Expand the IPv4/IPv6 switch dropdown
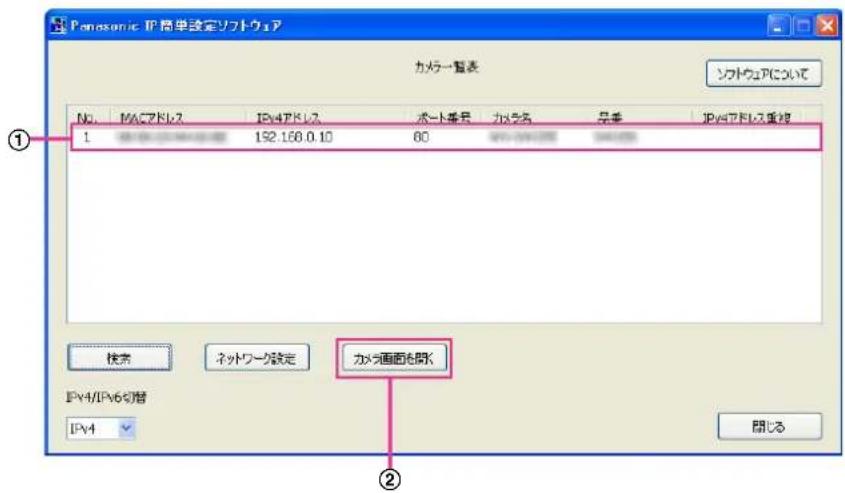This screenshot has width=845, height=493. pyautogui.click(x=127, y=429)
